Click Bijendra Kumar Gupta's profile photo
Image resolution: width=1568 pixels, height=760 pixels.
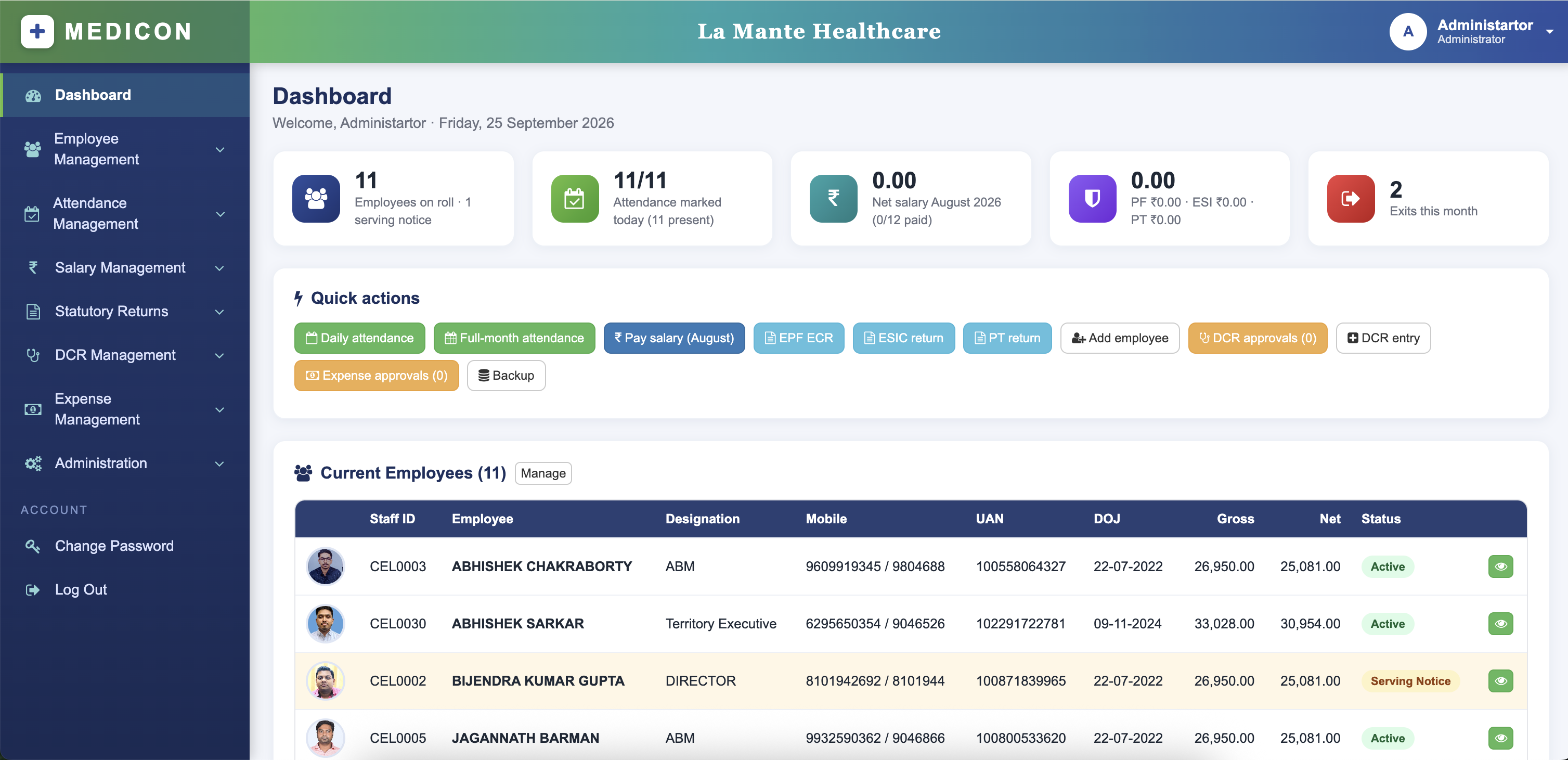326,681
